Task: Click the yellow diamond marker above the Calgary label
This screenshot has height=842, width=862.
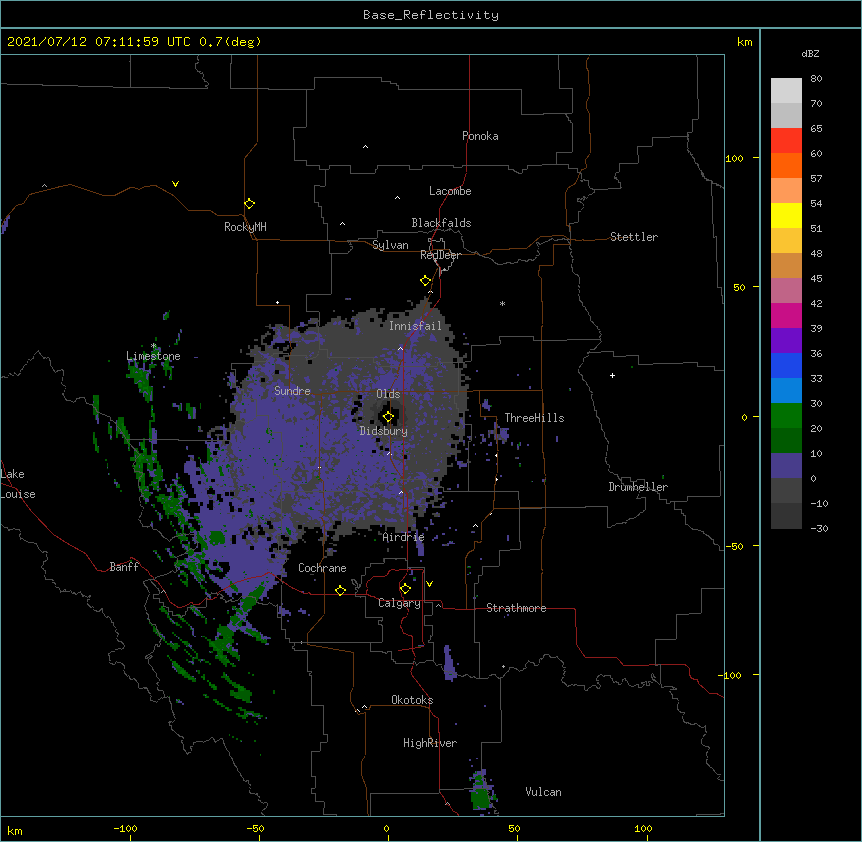Action: tap(405, 589)
